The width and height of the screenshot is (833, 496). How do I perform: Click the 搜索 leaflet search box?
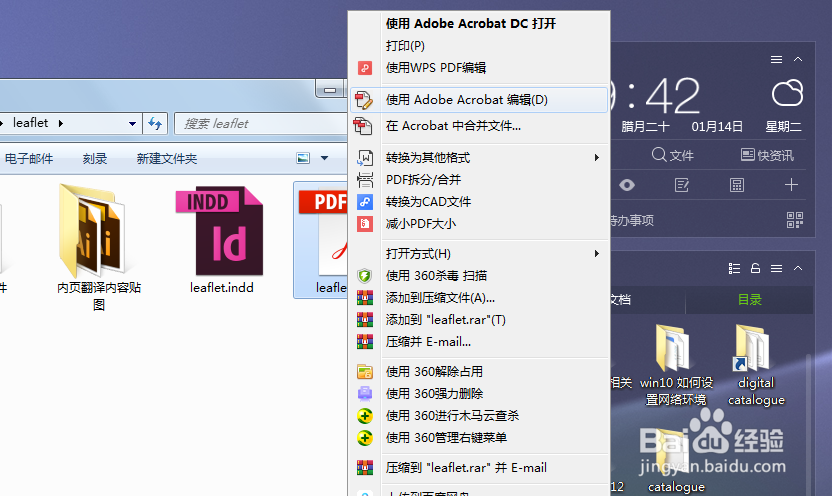[x=260, y=124]
